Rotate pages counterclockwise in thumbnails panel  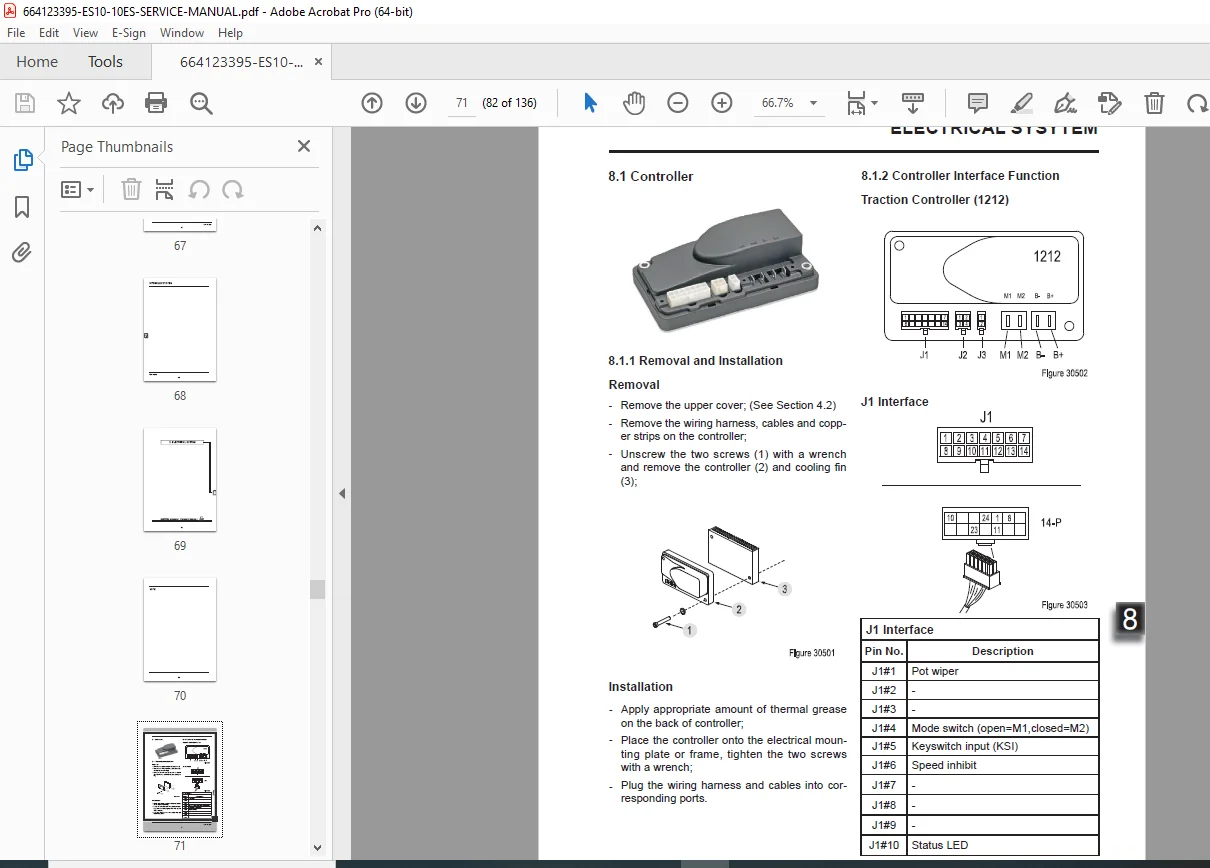coord(199,189)
